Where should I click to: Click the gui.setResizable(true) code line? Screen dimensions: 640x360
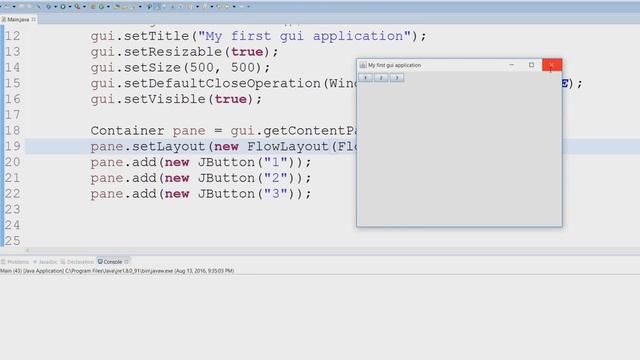point(184,52)
